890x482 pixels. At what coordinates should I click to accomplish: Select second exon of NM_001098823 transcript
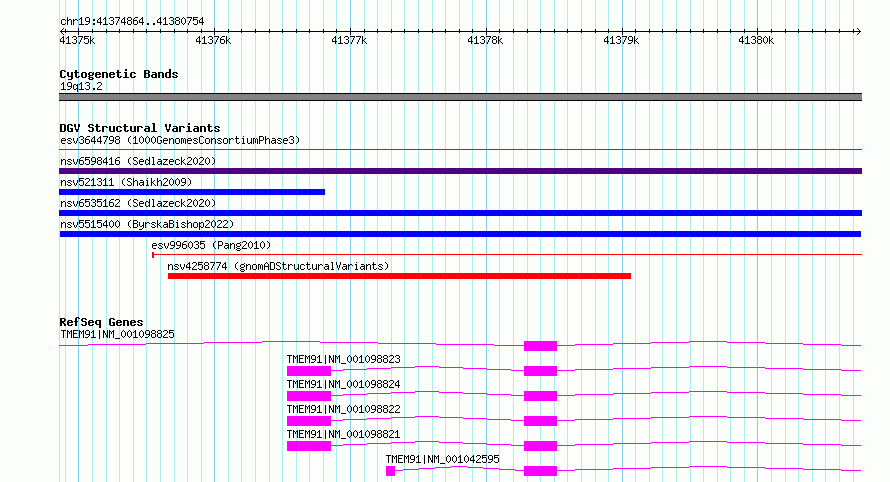[x=540, y=371]
